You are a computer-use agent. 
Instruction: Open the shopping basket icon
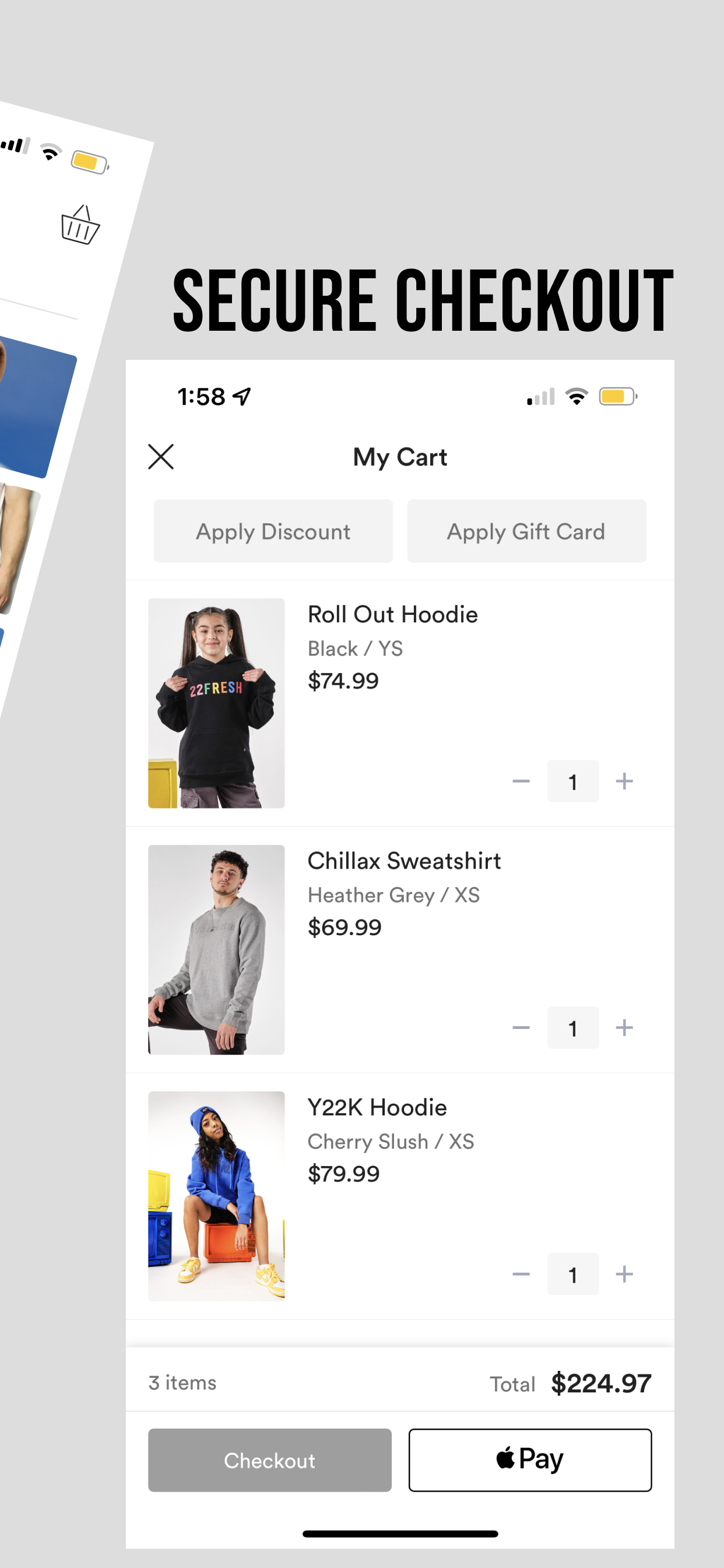tap(80, 225)
